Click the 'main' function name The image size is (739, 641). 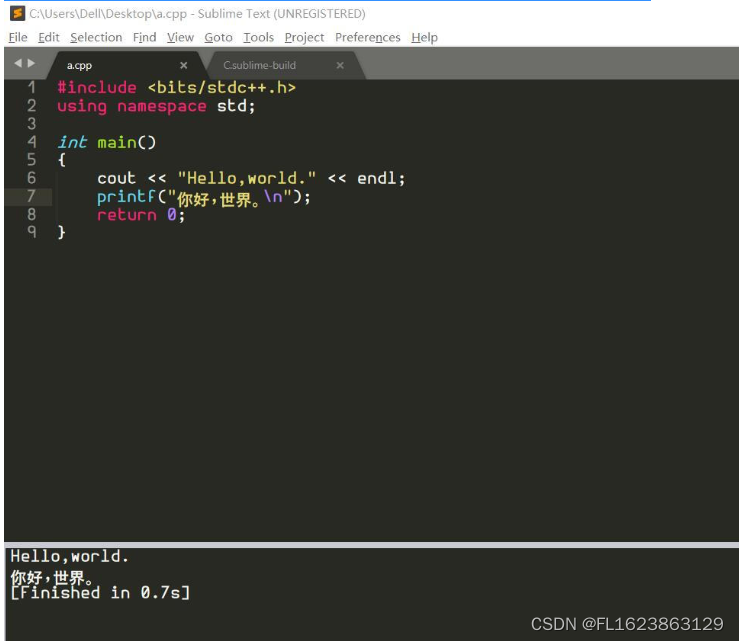coord(116,142)
